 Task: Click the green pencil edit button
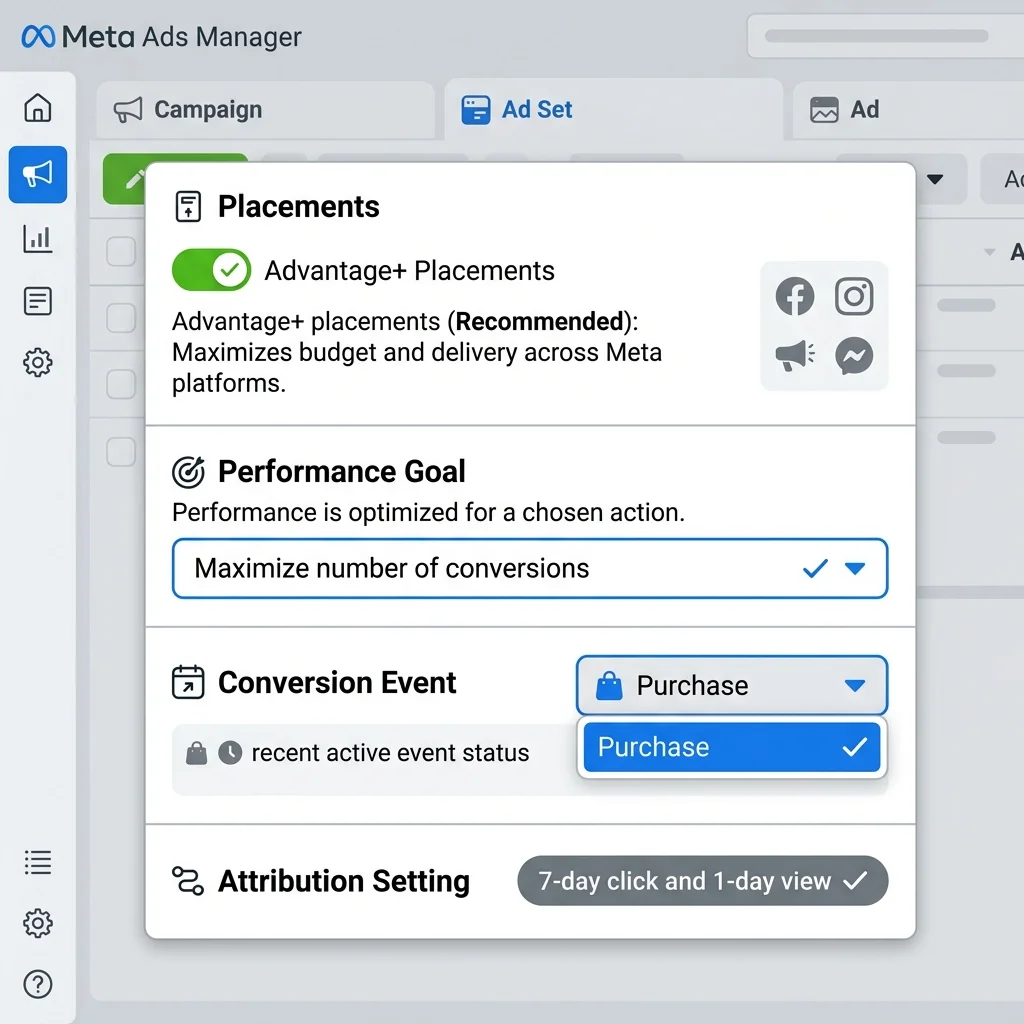click(125, 179)
